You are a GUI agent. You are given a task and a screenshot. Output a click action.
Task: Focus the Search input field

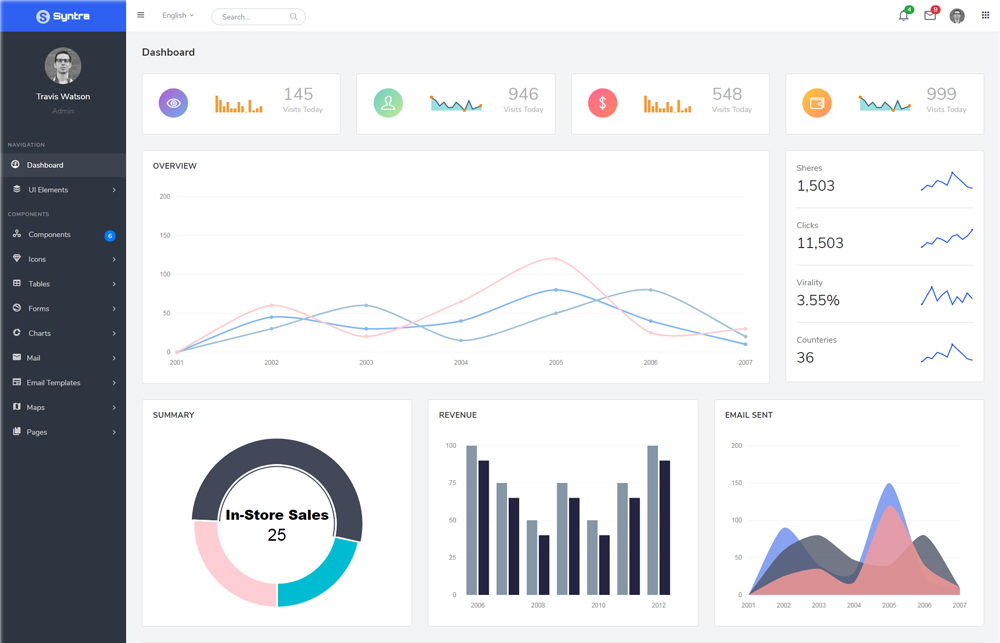250,17
